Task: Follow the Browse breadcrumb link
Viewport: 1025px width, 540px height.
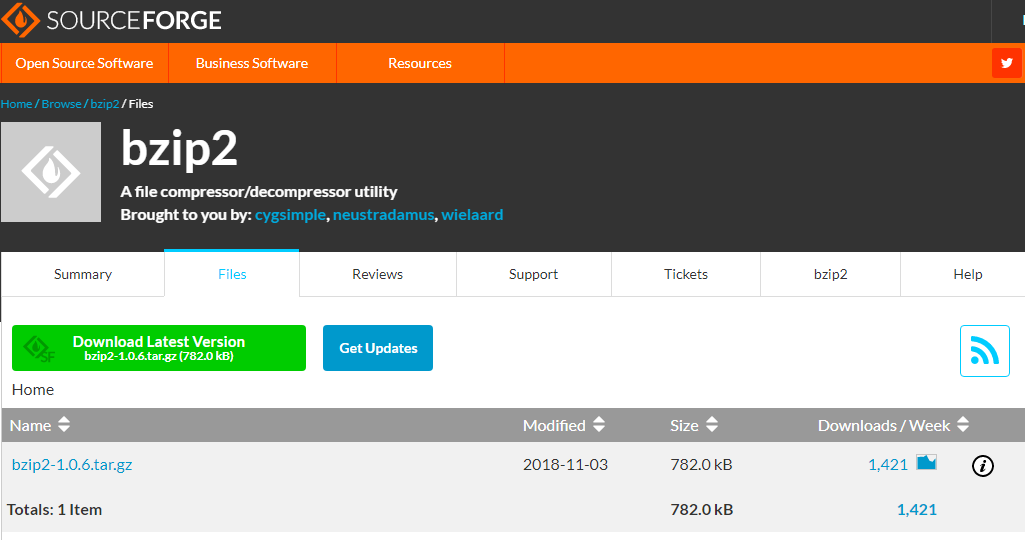Action: click(x=61, y=104)
